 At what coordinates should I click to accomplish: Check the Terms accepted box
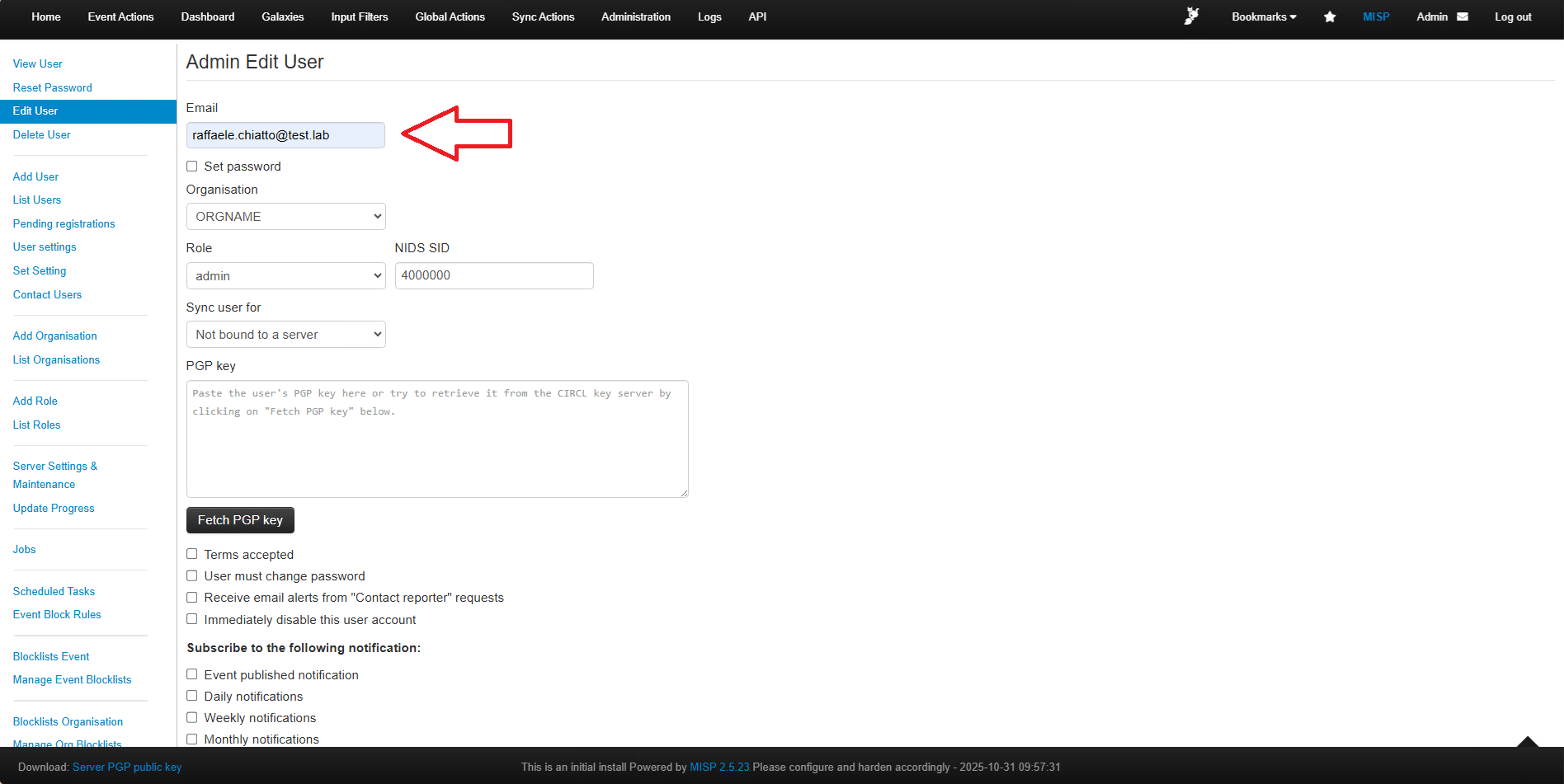click(192, 554)
